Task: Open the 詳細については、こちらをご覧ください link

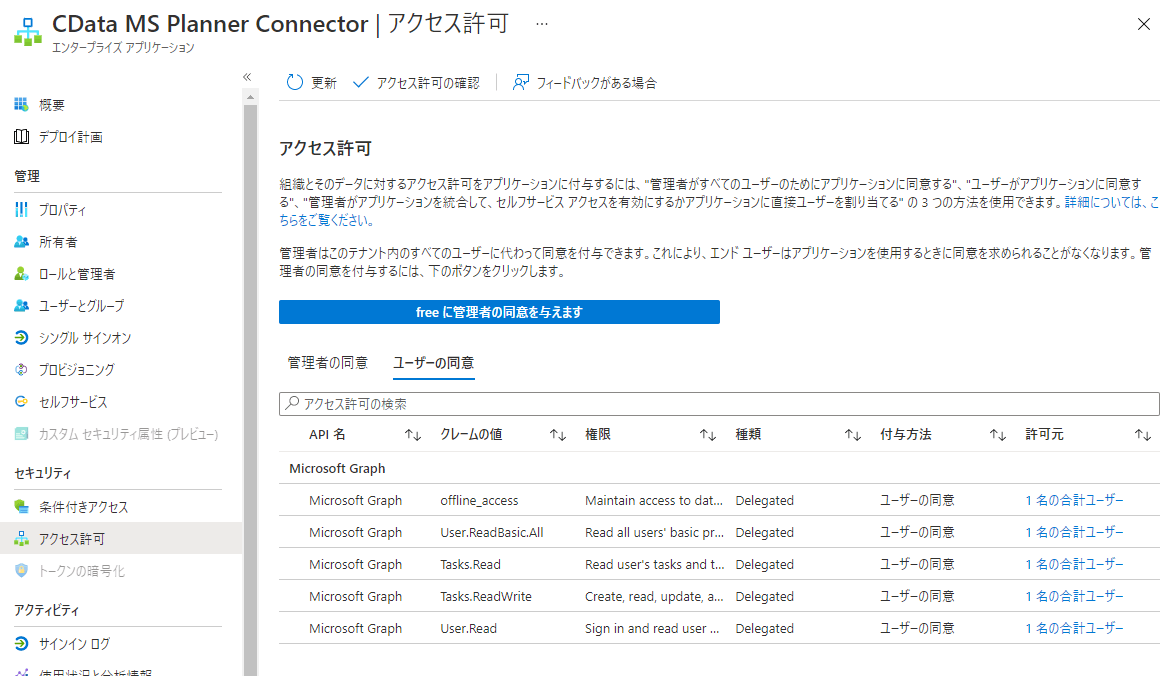Action: (x=1111, y=202)
